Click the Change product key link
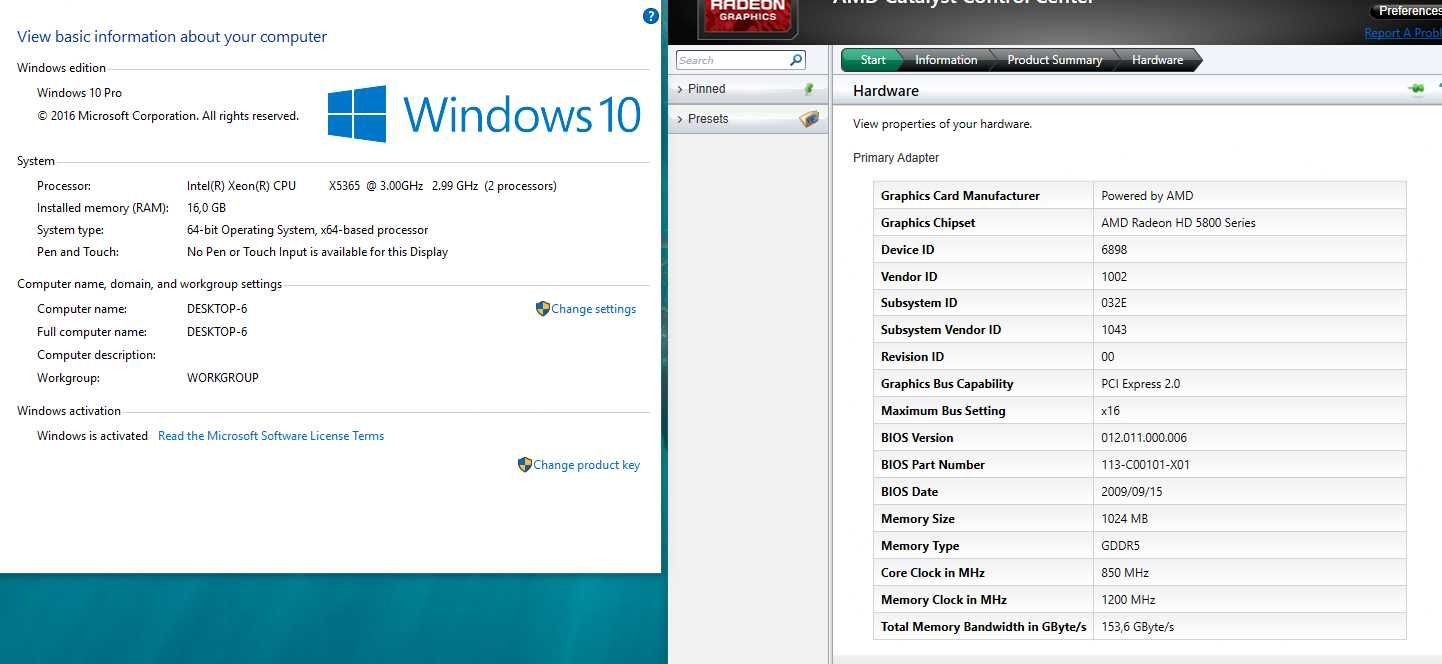This screenshot has width=1442, height=664. click(586, 465)
